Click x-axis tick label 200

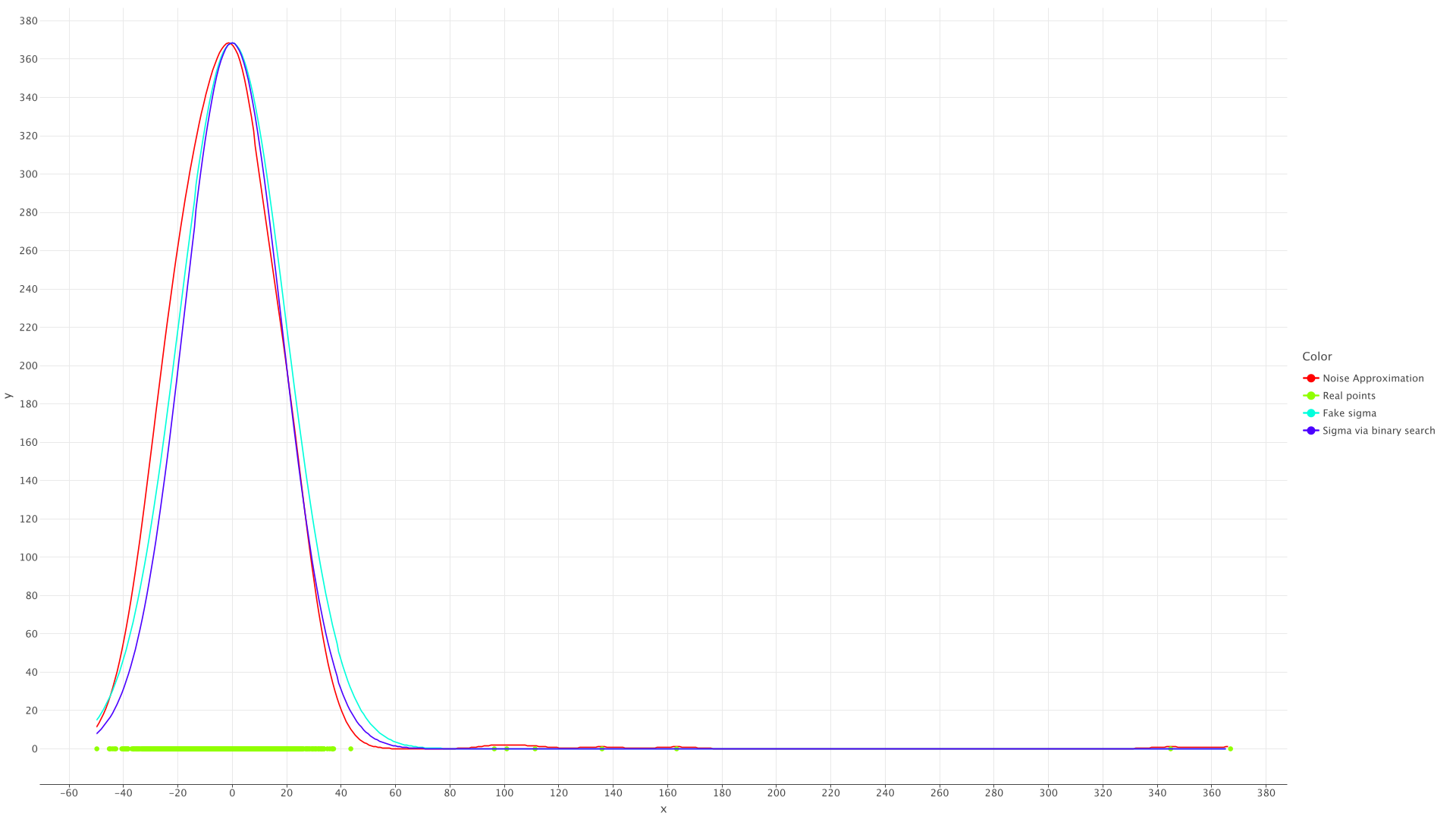[x=777, y=793]
